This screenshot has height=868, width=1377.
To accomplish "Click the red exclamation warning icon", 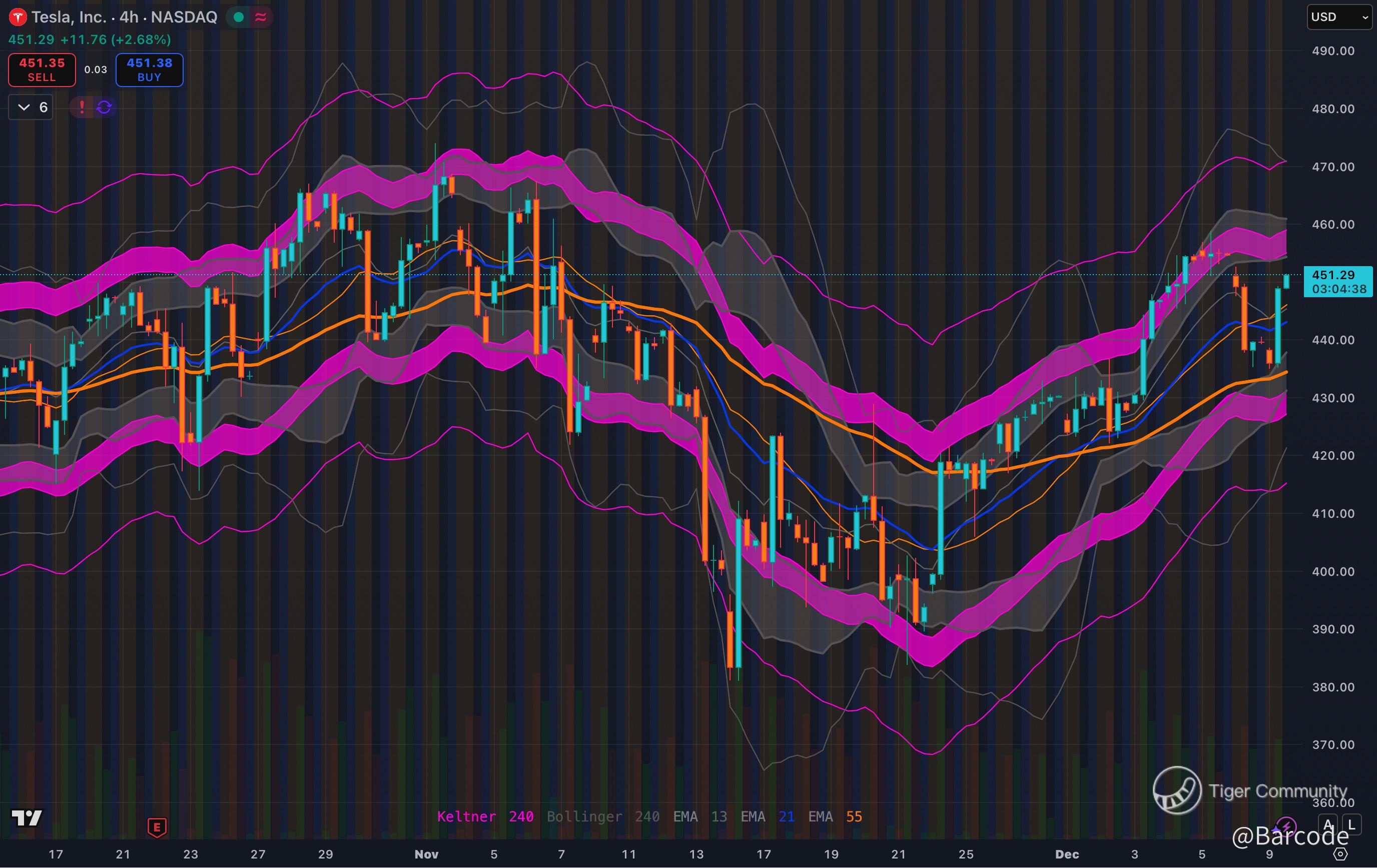I will pos(82,107).
